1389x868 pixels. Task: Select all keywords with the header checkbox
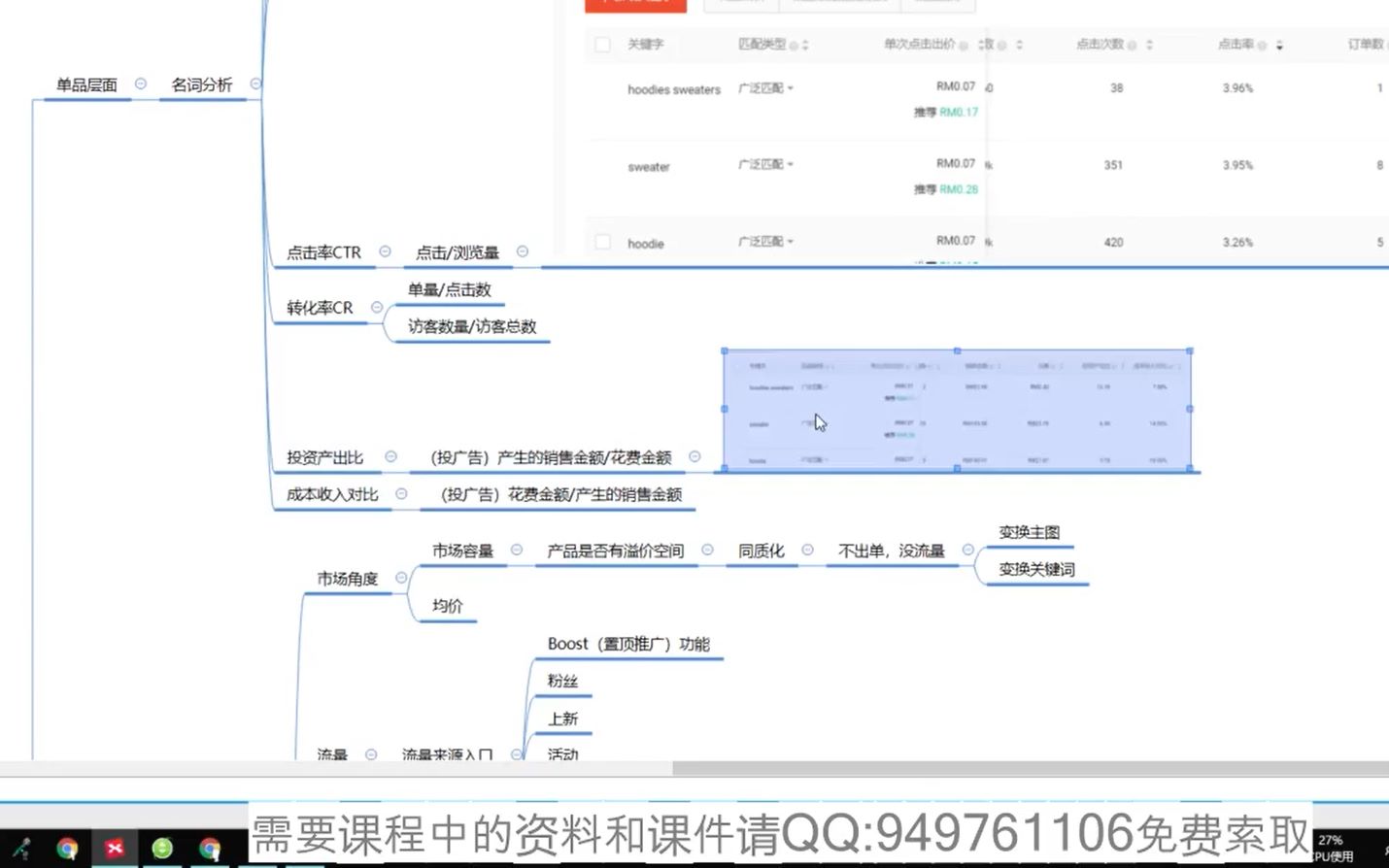point(602,45)
